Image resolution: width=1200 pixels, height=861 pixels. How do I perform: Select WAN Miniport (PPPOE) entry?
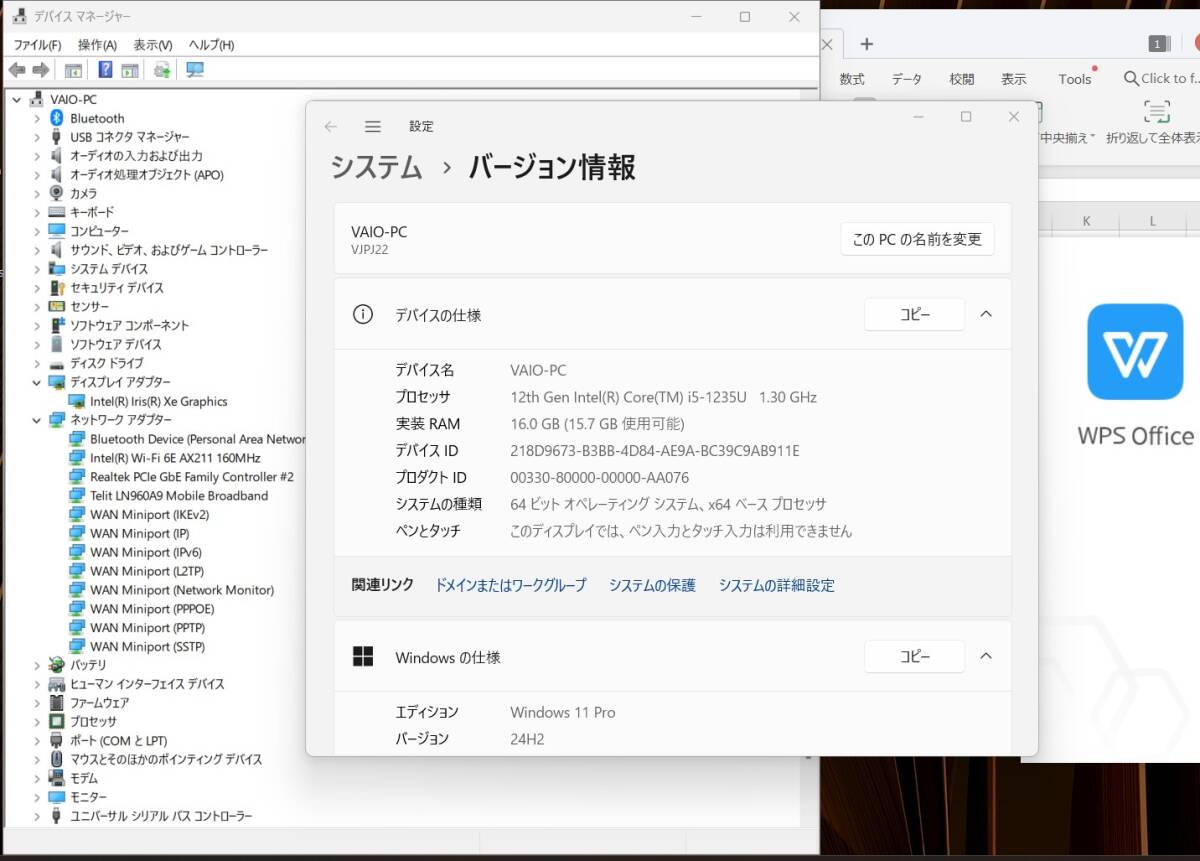click(x=152, y=609)
